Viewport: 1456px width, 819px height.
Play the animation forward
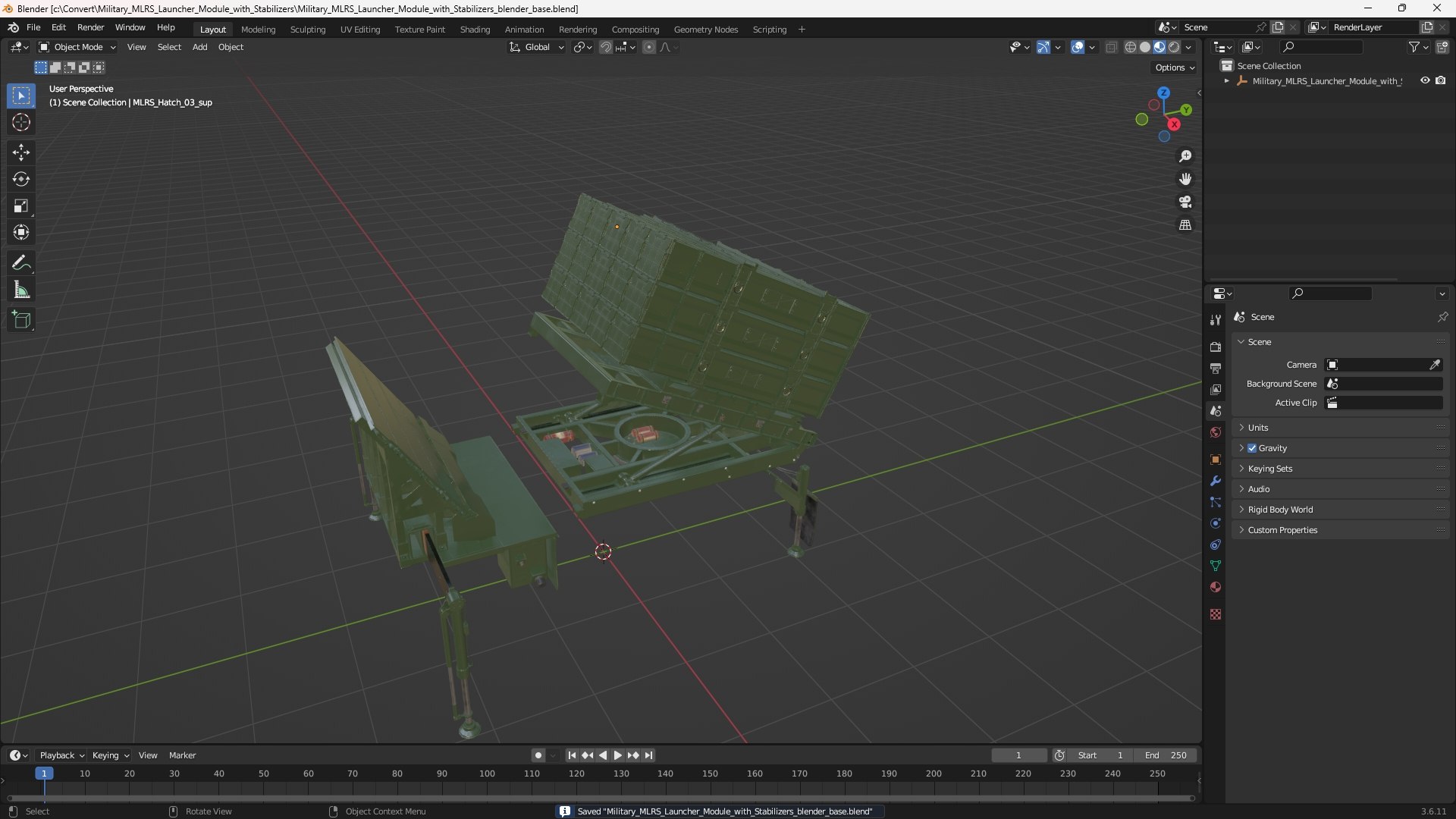coord(617,755)
